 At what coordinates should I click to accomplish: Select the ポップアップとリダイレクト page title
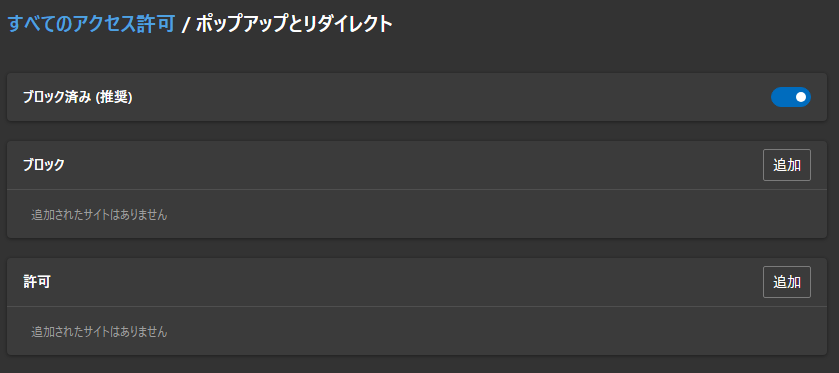pos(294,24)
